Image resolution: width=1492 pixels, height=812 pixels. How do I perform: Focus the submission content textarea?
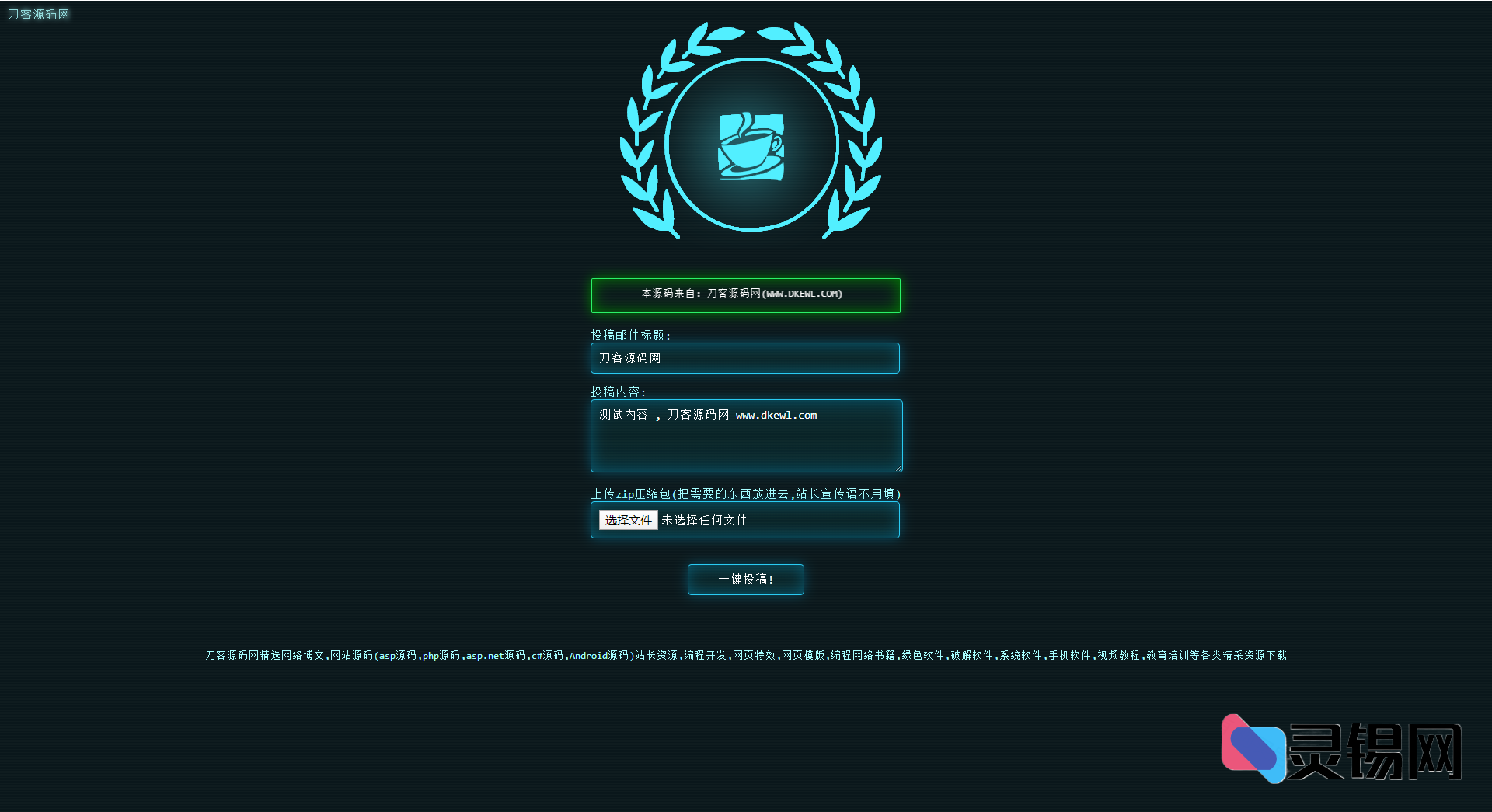coord(746,444)
